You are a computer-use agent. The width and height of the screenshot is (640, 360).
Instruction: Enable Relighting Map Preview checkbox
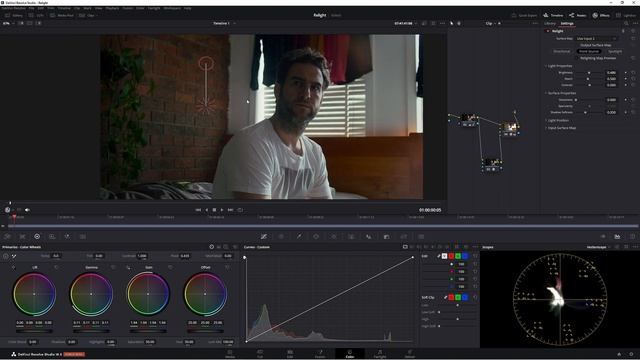tap(578, 58)
